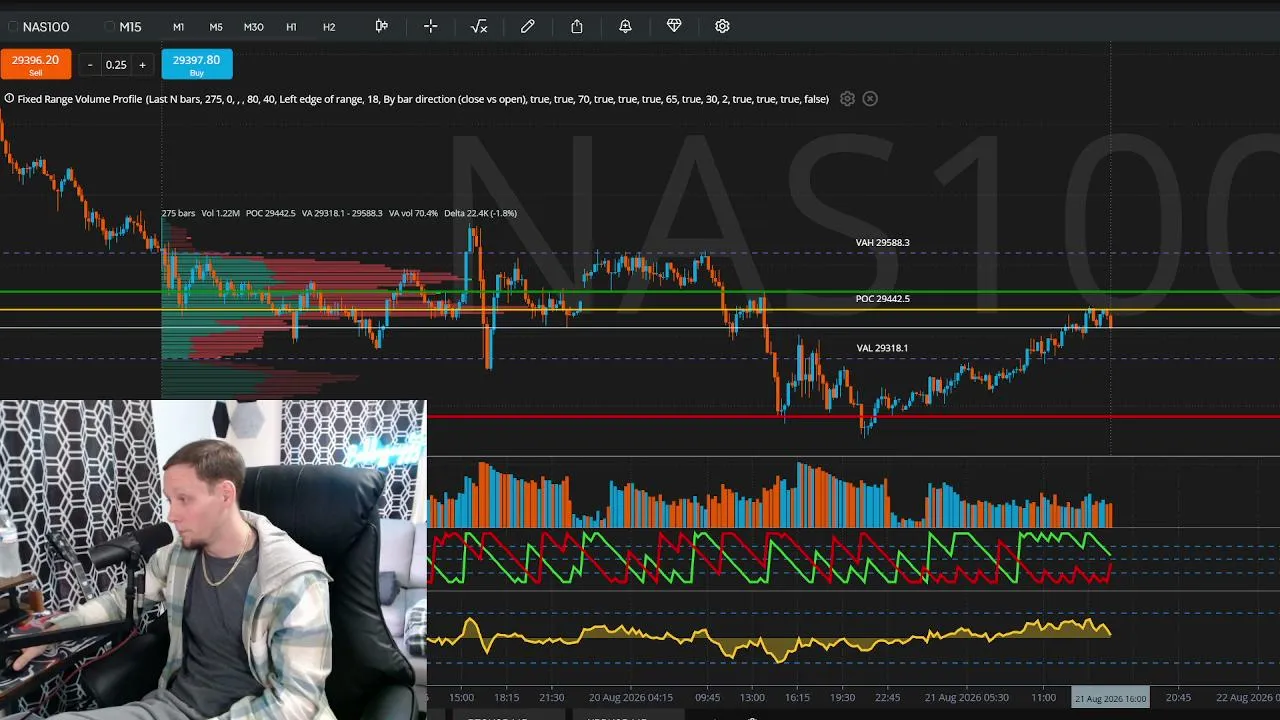Open the chart type candlestick menu
Screen dimensions: 1280x720
381,26
